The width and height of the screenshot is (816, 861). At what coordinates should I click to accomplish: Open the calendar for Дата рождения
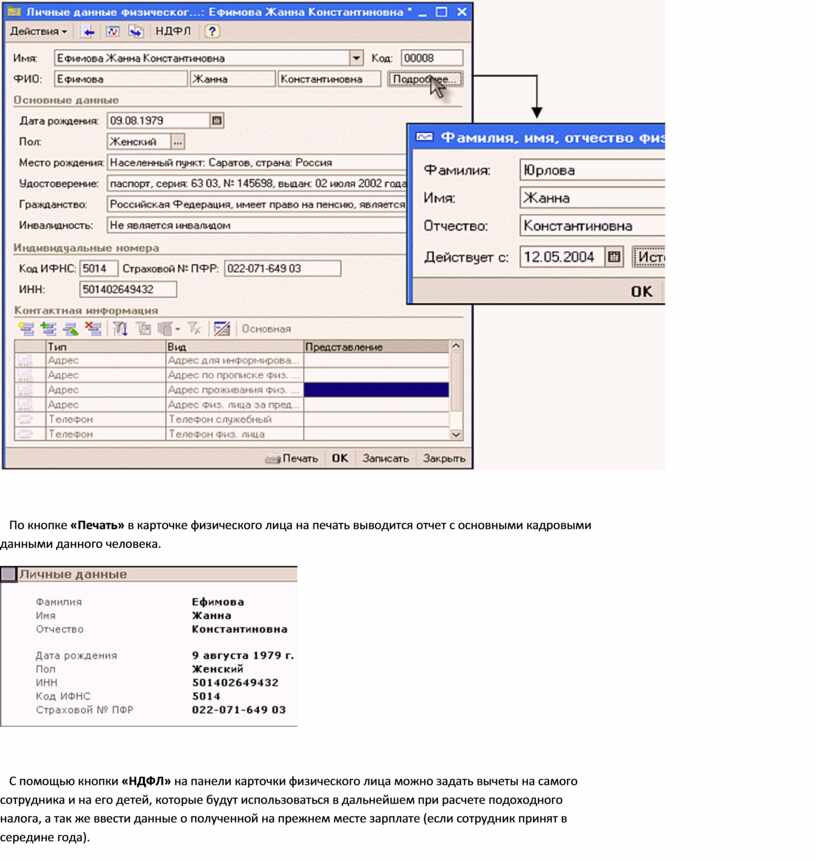coord(217,120)
